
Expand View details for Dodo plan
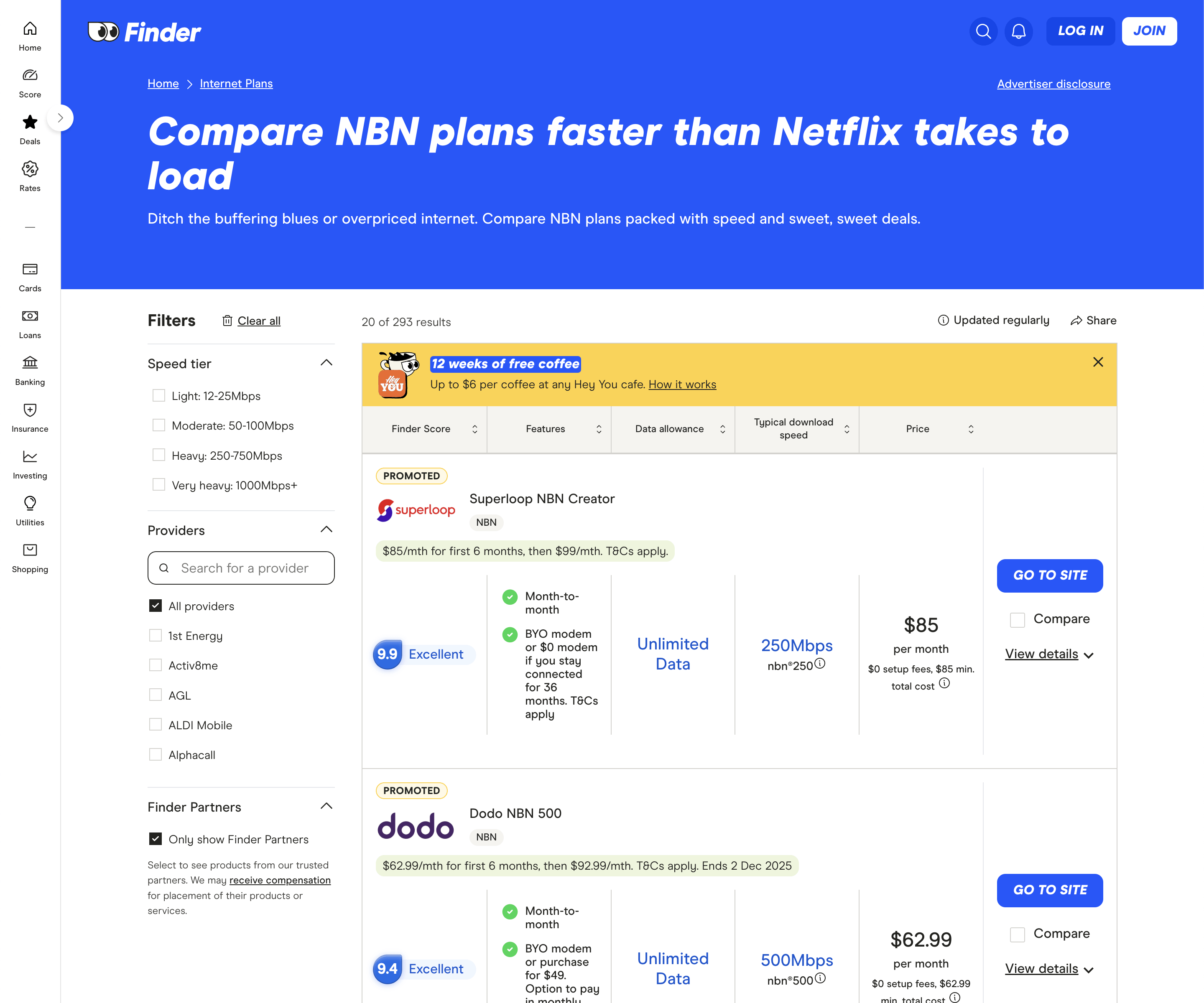1049,969
